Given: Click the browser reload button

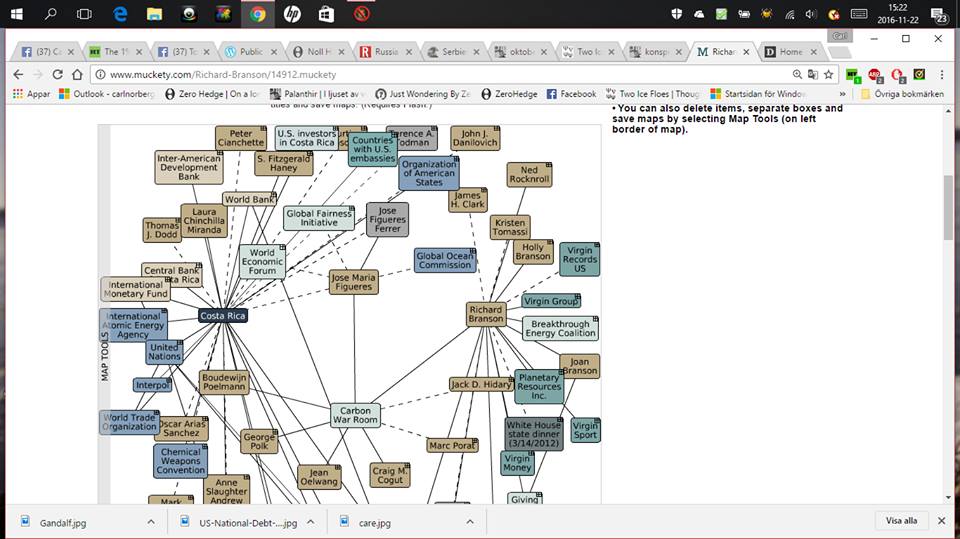Looking at the screenshot, I should coord(58,74).
